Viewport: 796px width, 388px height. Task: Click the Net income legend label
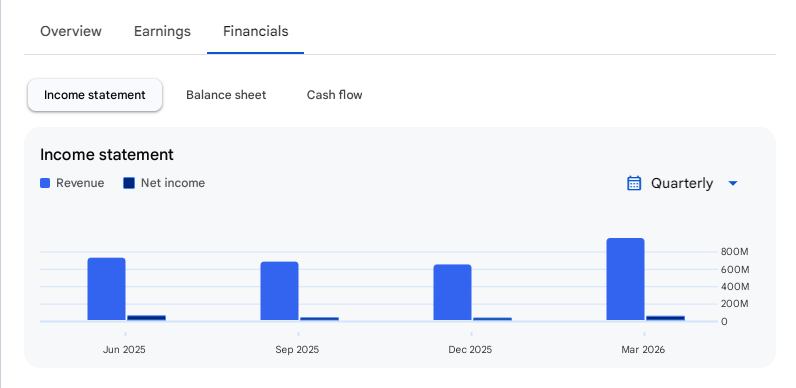[173, 183]
